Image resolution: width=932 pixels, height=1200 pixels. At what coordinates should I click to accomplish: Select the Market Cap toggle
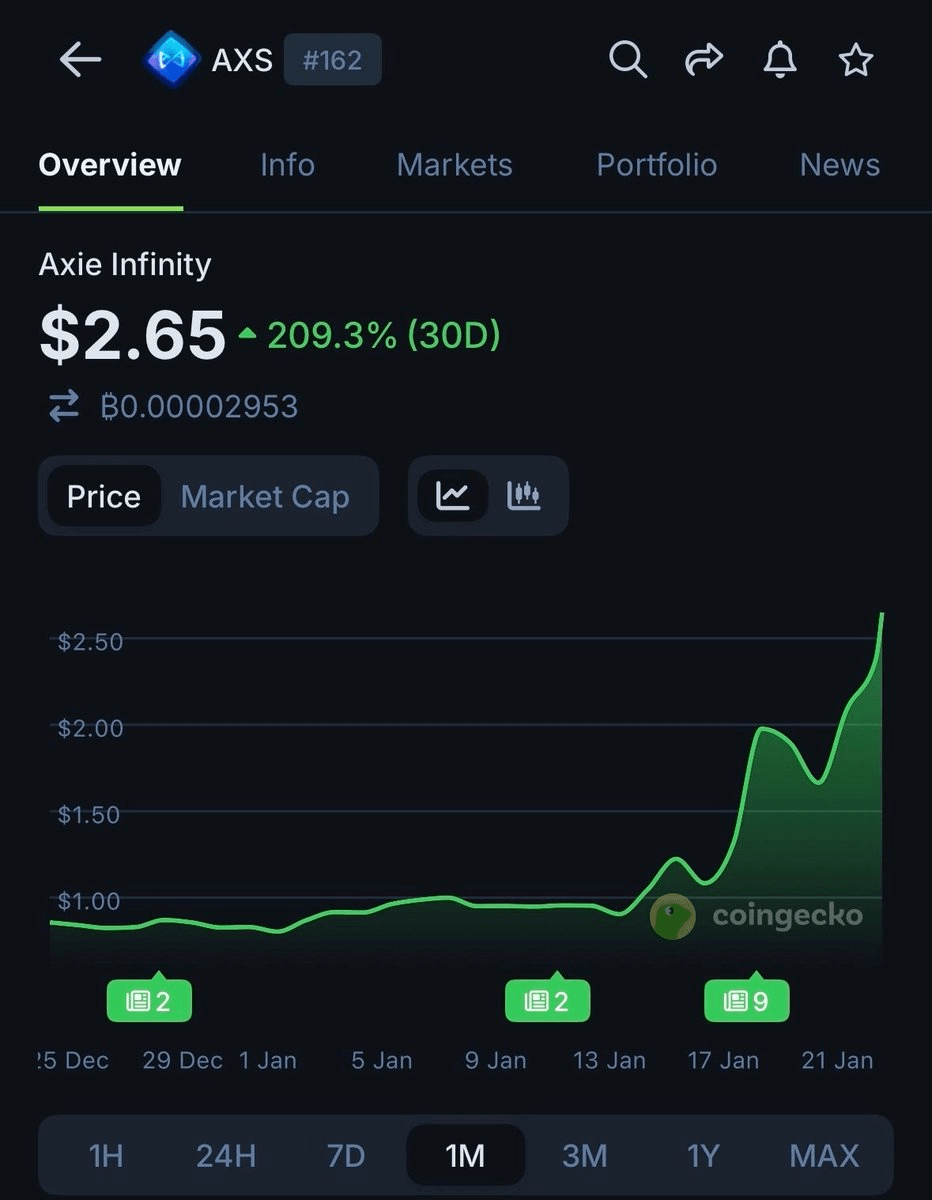pyautogui.click(x=265, y=496)
